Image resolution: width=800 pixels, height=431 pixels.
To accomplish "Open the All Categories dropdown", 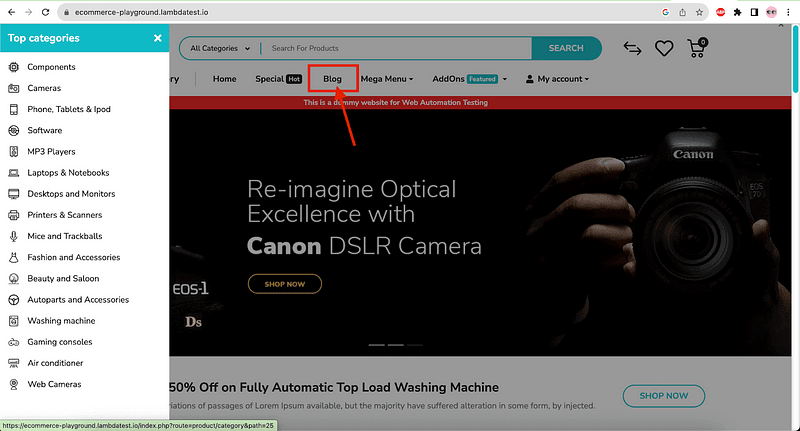I will click(220, 48).
